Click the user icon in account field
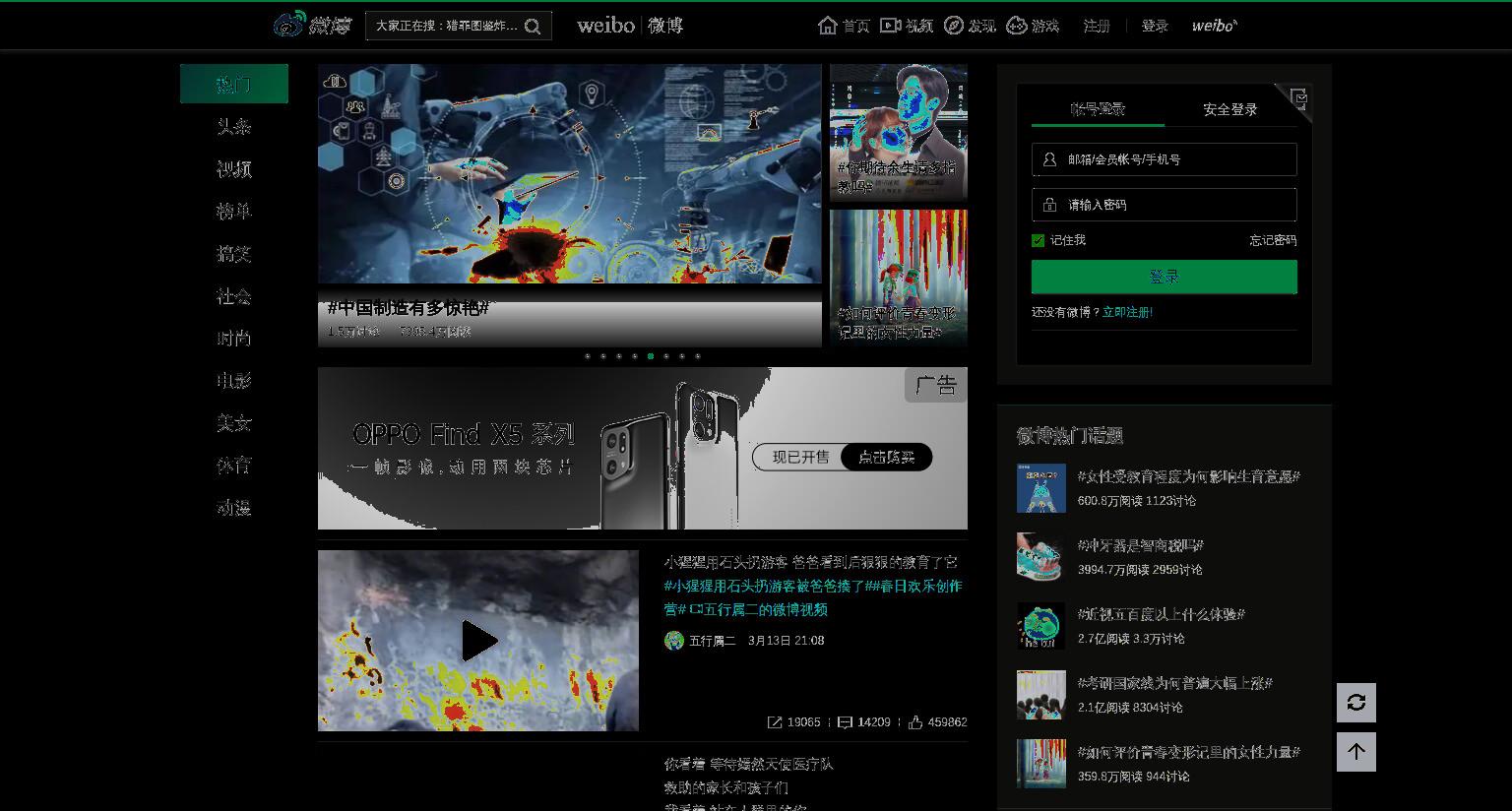This screenshot has height=811, width=1512. coord(1049,159)
